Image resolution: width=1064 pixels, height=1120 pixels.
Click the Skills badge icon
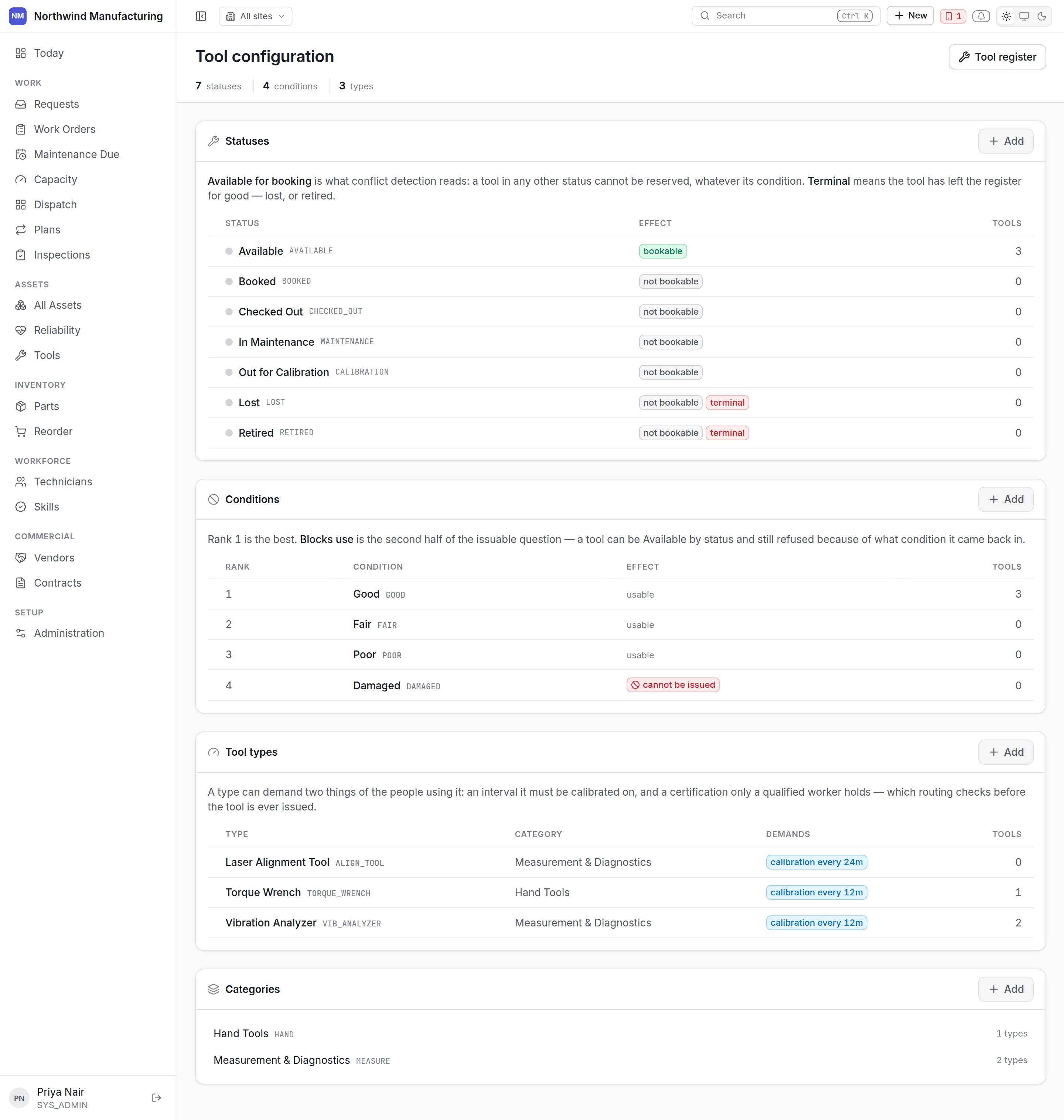coord(21,507)
